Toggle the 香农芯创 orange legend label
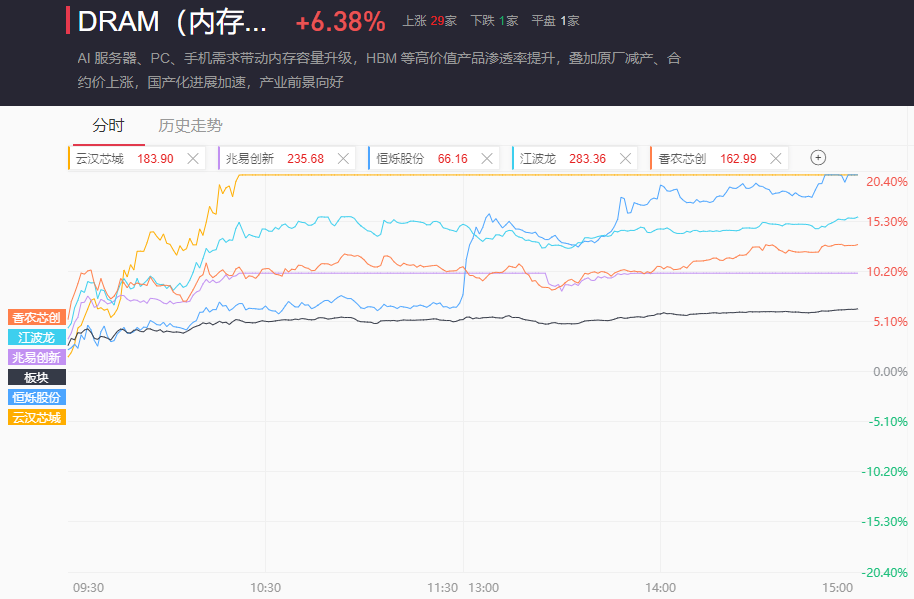Screen dimensions: 914x599 click(37, 317)
